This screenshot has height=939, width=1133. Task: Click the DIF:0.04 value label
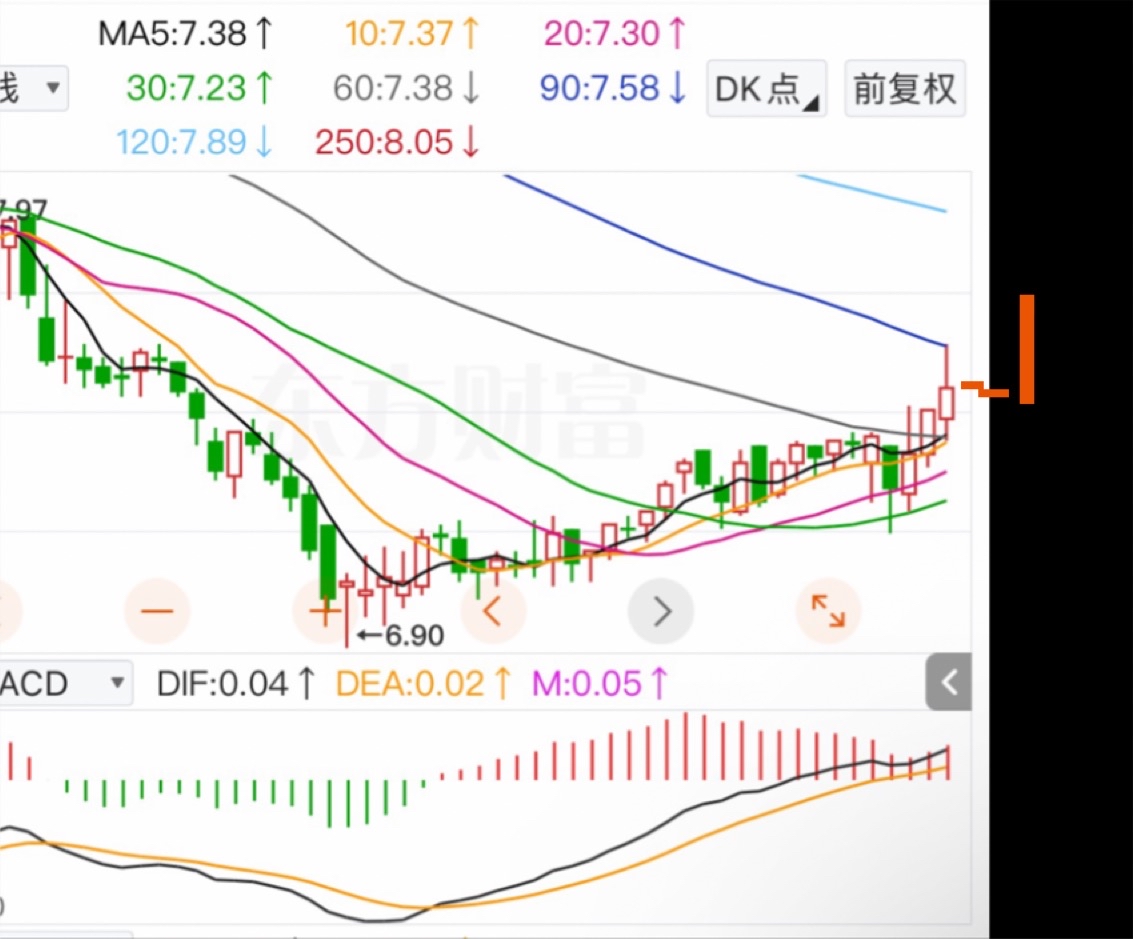tap(236, 683)
